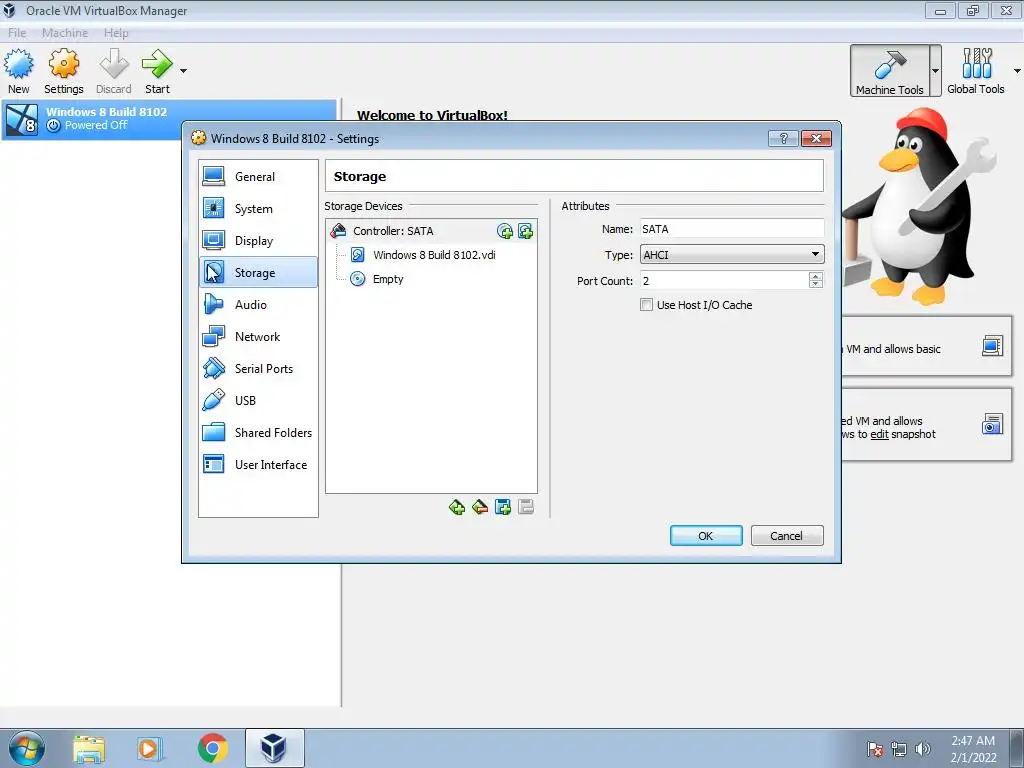Open the Action Center flag tray icon
Screen dimensions: 1024x768
875,749
